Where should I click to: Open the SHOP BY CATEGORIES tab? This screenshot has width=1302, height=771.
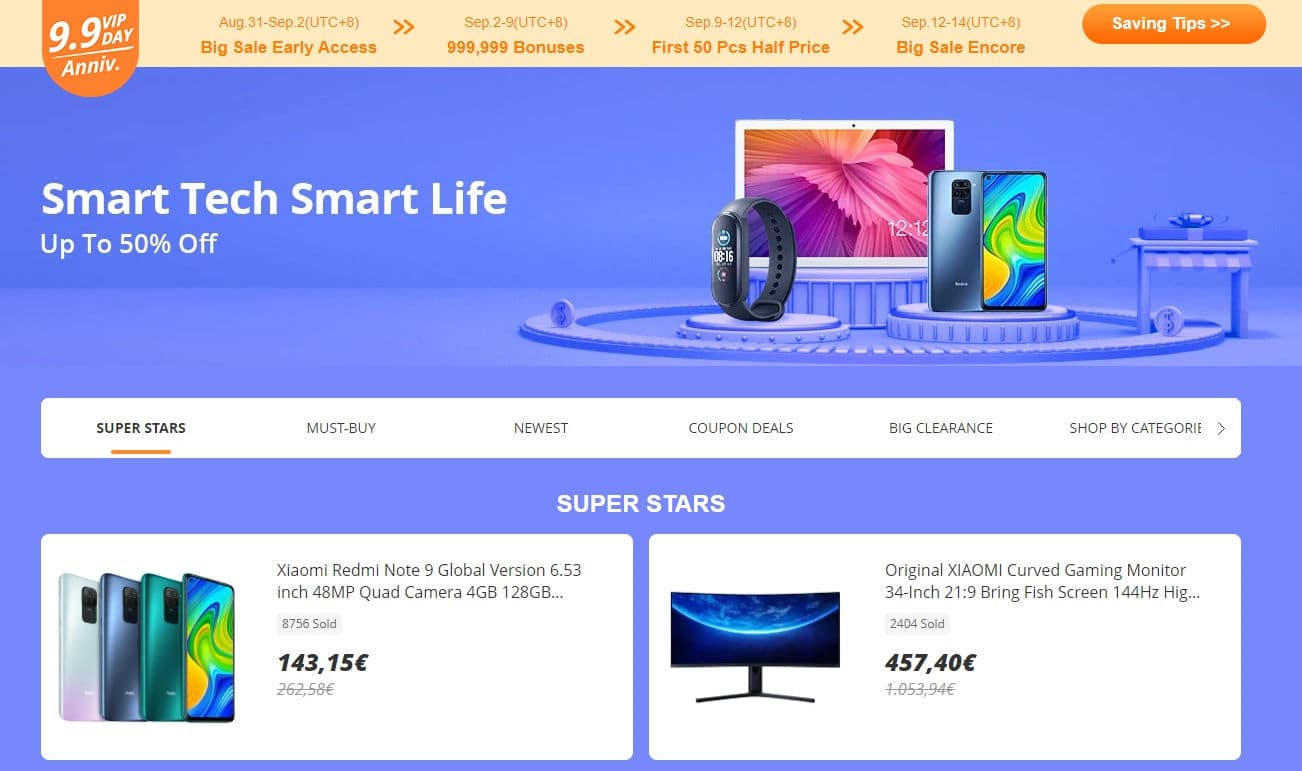point(1135,428)
